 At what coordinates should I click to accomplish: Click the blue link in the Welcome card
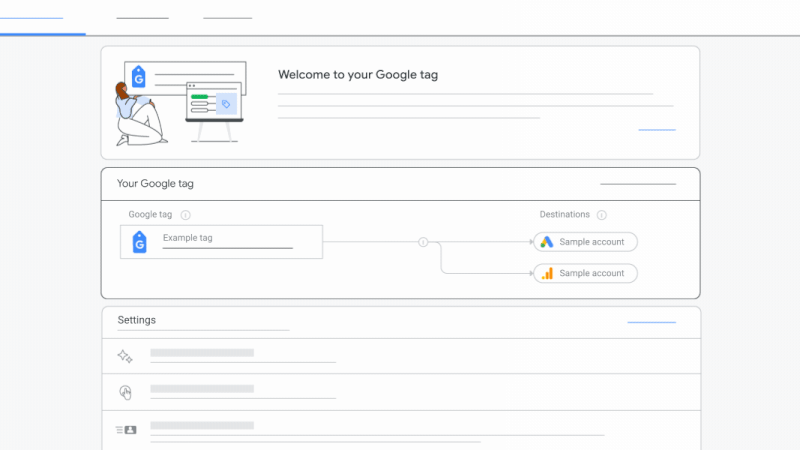click(x=656, y=130)
